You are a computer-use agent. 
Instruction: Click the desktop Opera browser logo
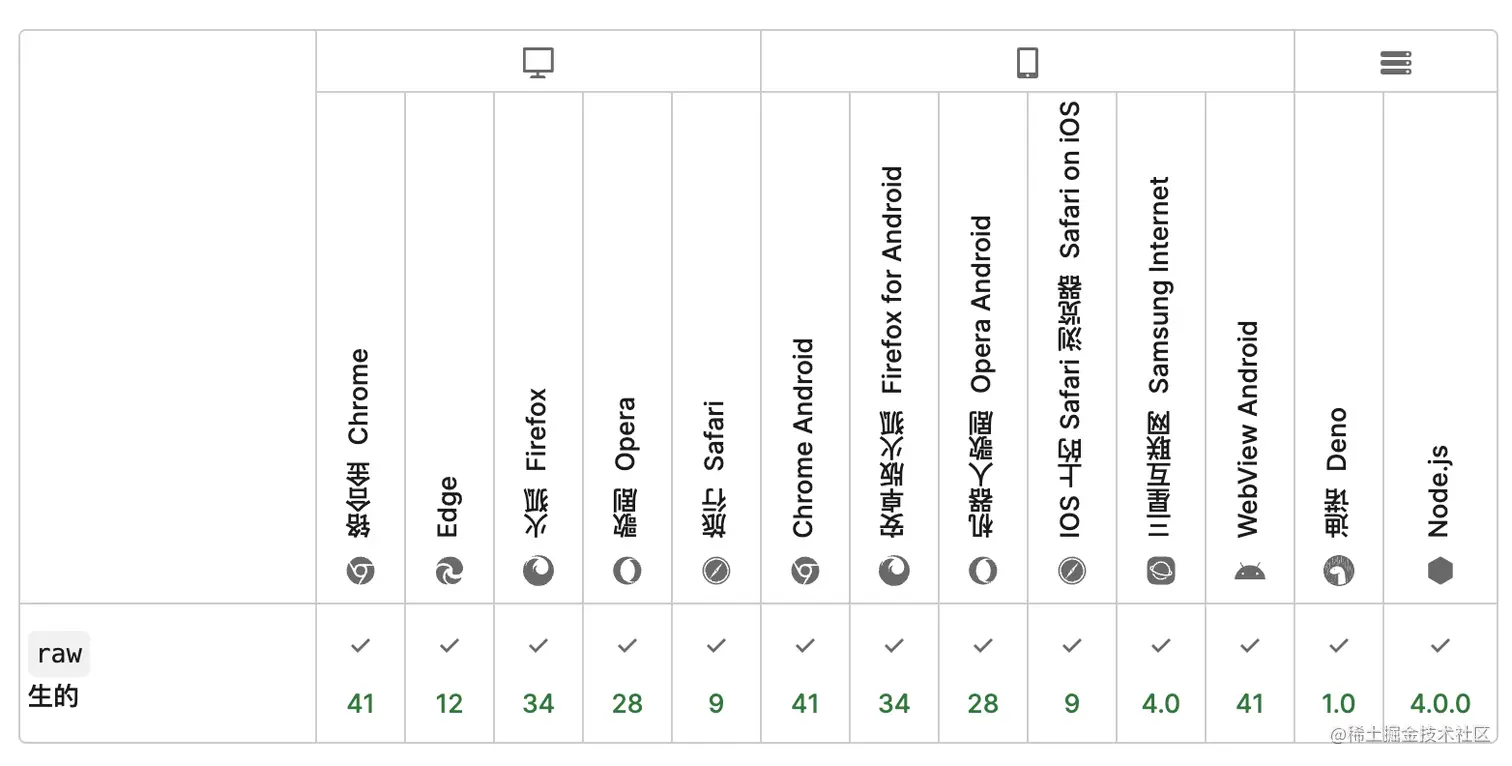(627, 571)
